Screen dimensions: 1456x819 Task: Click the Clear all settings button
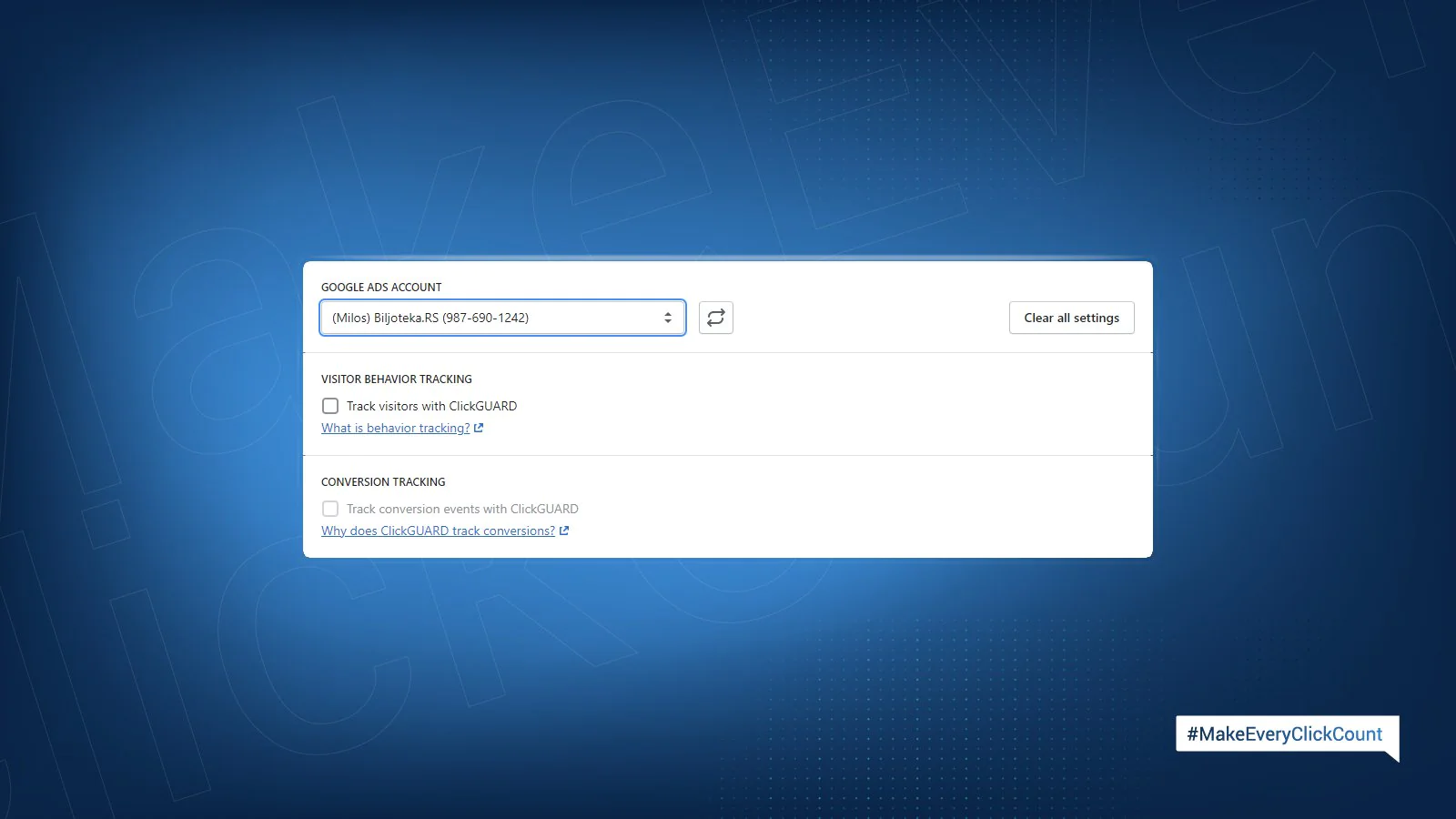pyautogui.click(x=1072, y=318)
